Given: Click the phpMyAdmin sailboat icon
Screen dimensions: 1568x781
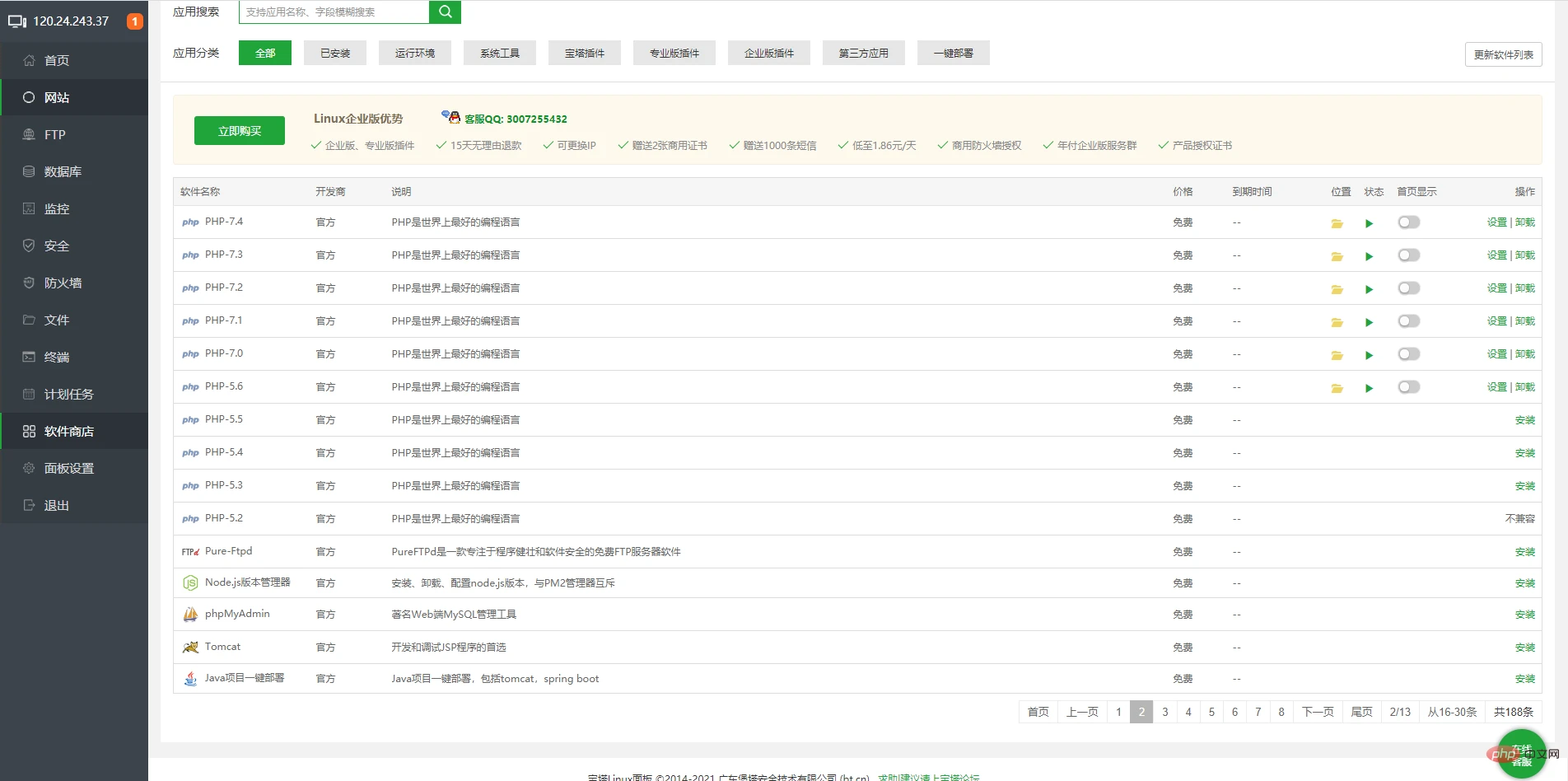Looking at the screenshot, I should click(190, 615).
